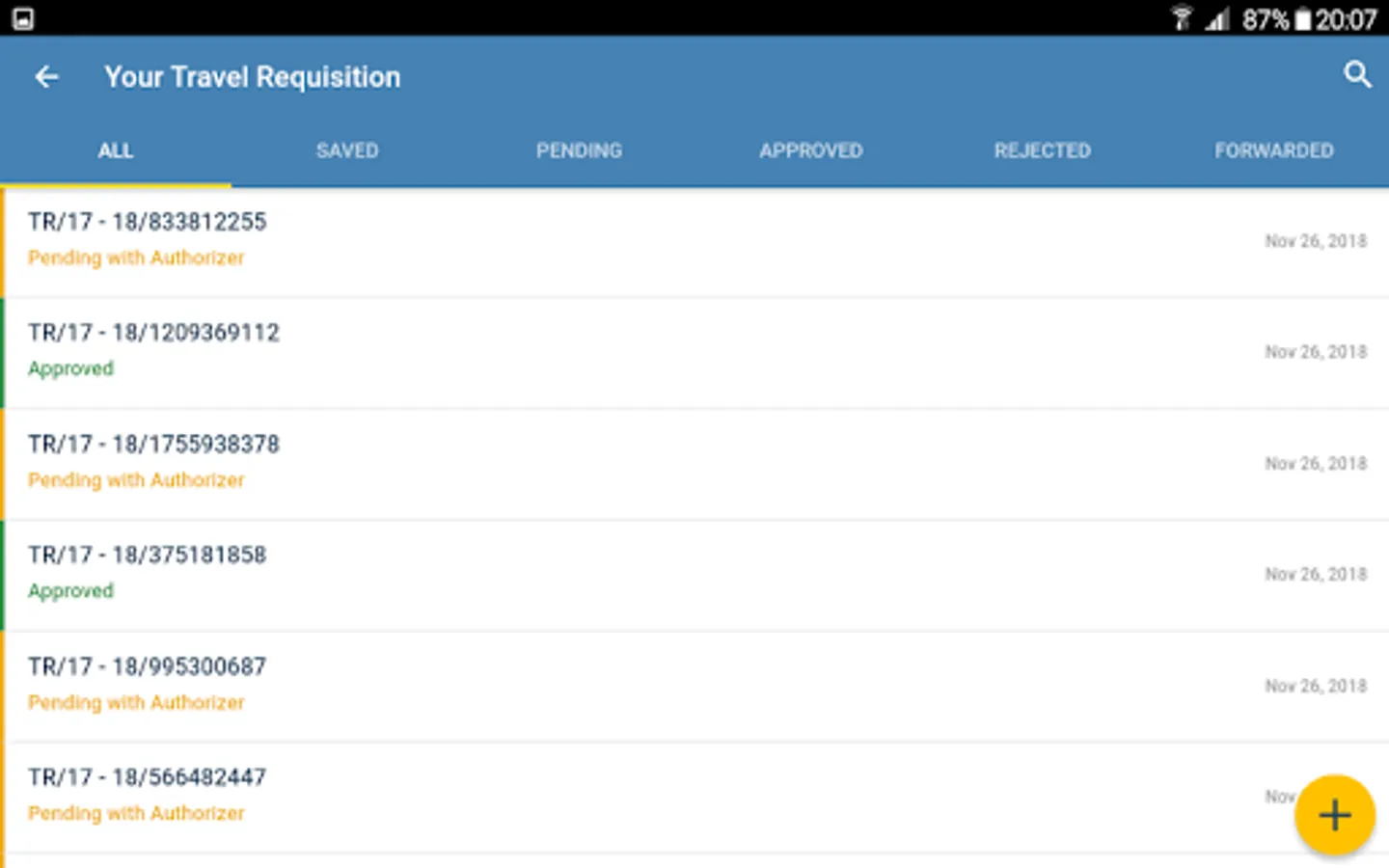Open the PENDING tab
This screenshot has height=868, width=1389.
coord(579,150)
